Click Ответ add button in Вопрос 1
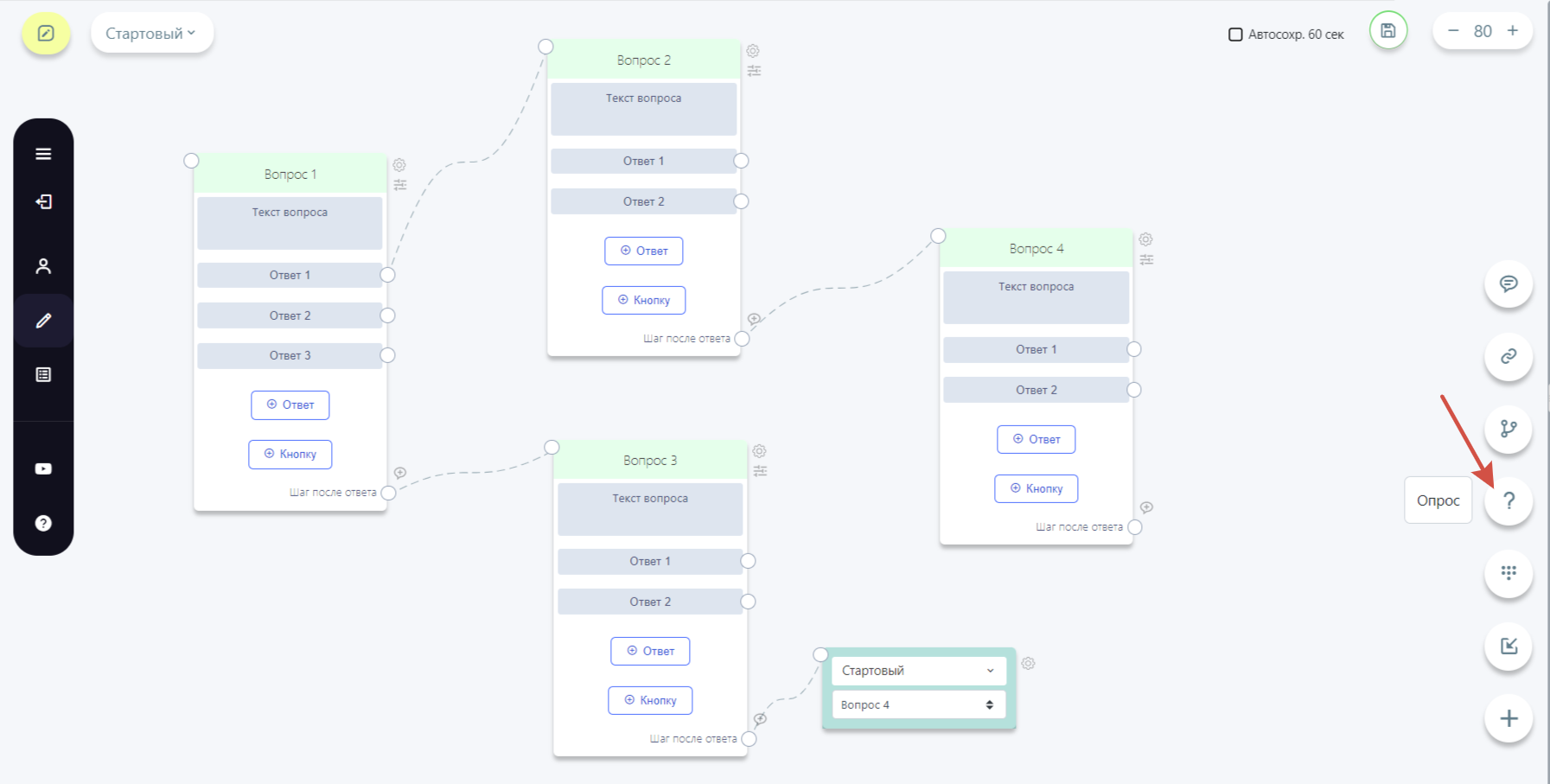The width and height of the screenshot is (1550, 784). (290, 405)
